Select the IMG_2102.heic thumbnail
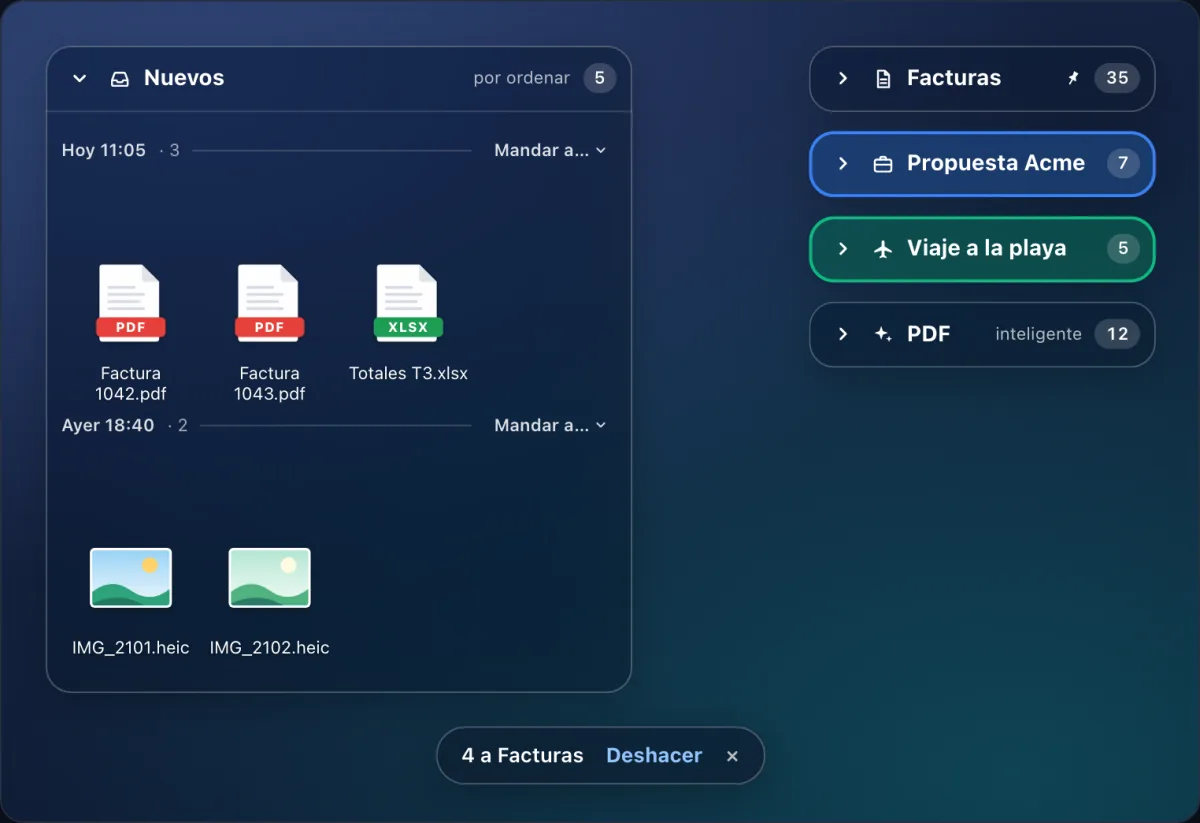 (270, 578)
